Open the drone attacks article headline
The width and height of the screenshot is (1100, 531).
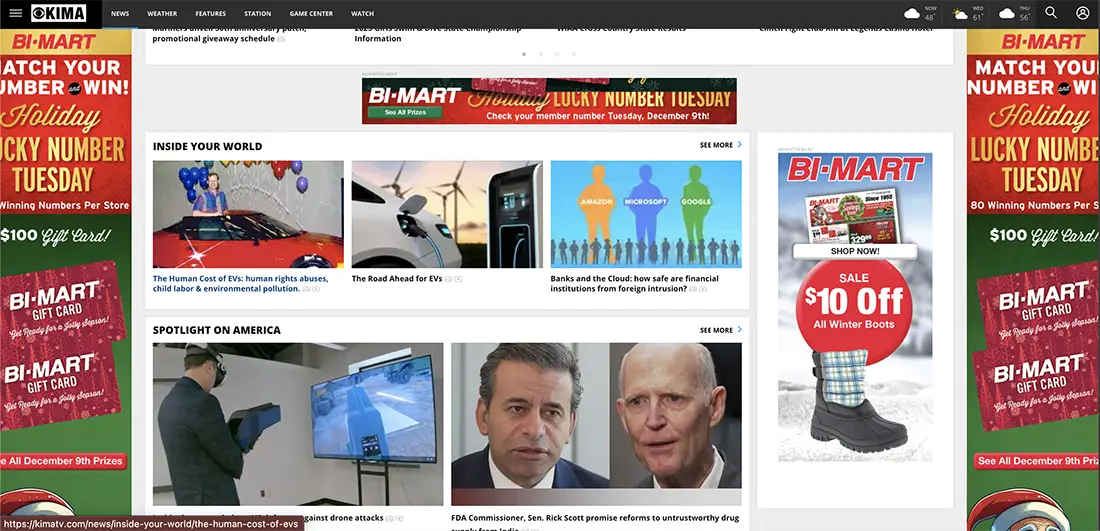click(268, 518)
